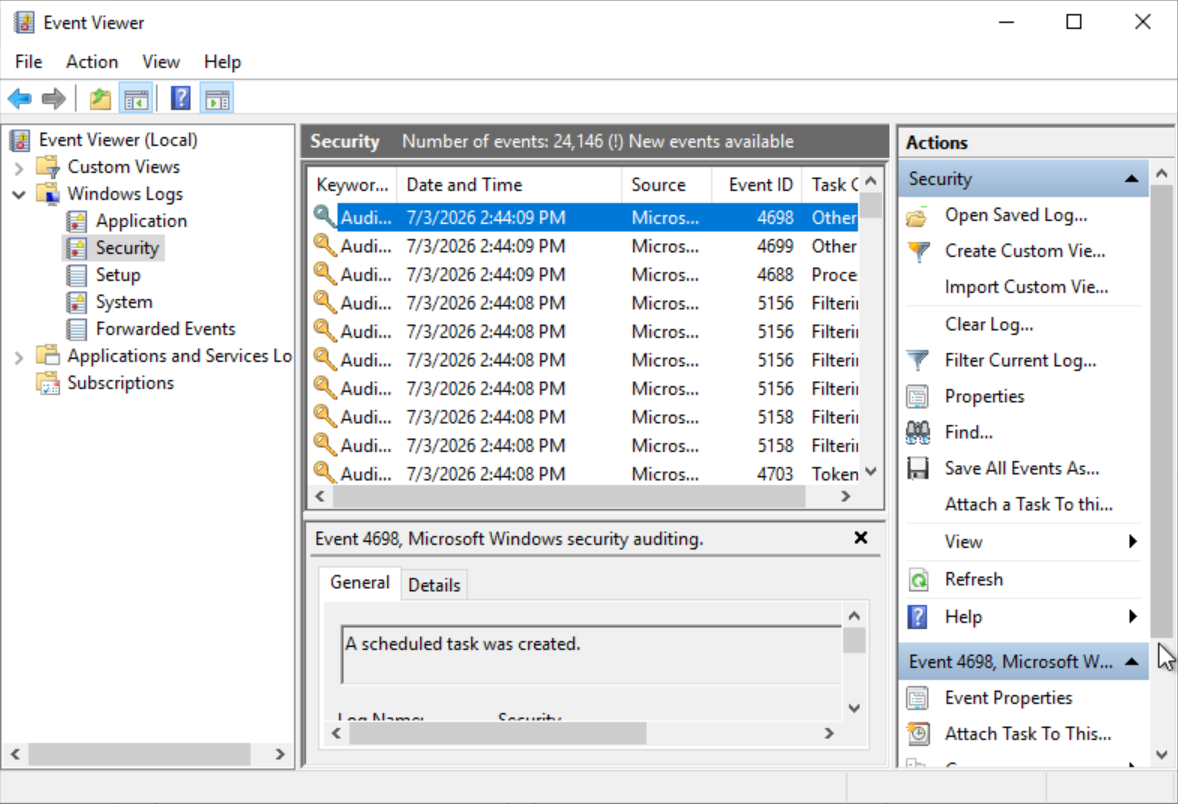Collapse the Security actions section header

coord(1131,179)
